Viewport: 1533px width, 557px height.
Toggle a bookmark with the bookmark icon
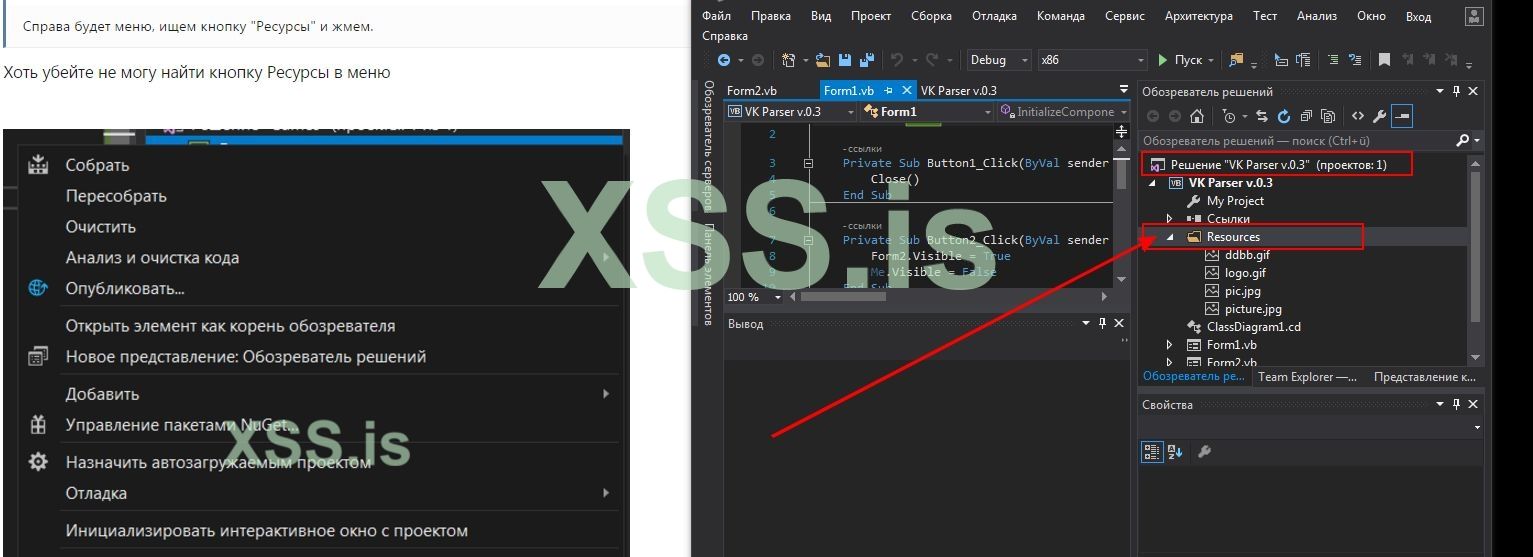click(x=1385, y=60)
